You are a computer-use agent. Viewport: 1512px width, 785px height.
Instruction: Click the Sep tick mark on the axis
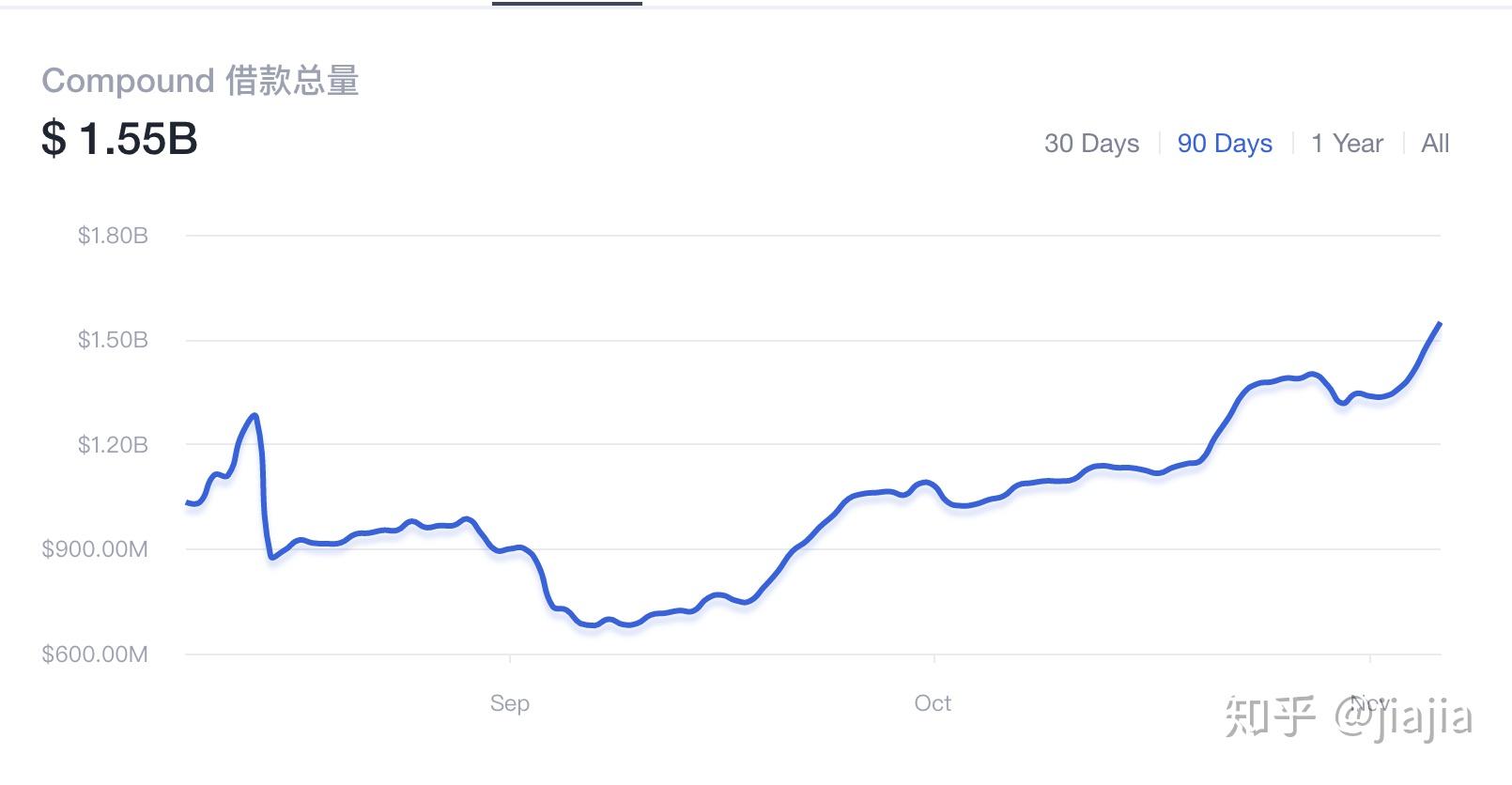[x=510, y=659]
